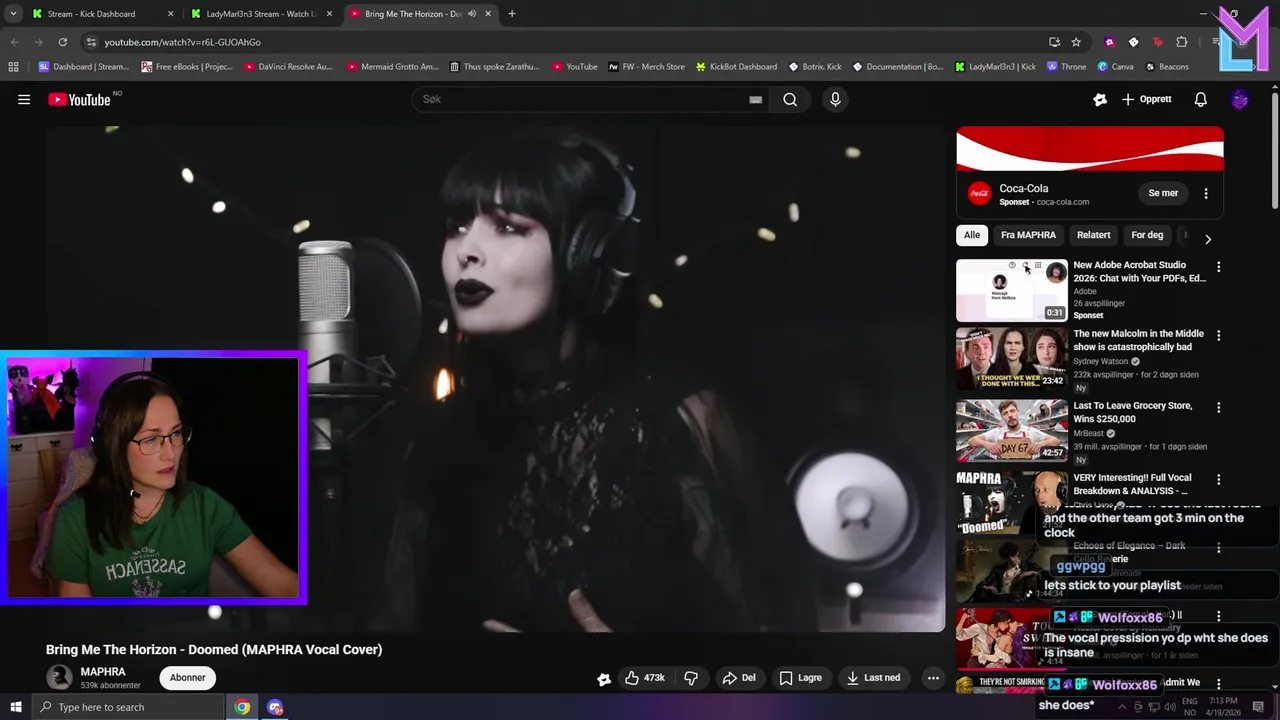This screenshot has height=720, width=1280.
Task: Go to YouTube home via logo
Action: click(x=79, y=99)
